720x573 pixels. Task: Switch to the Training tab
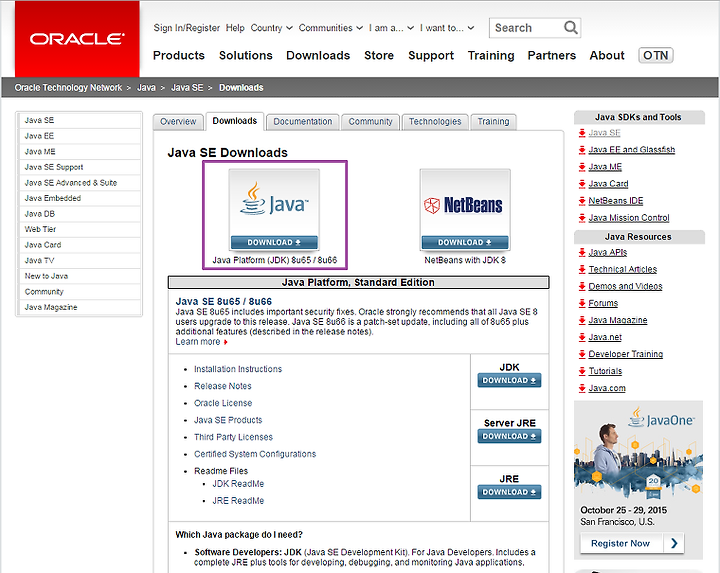point(493,122)
